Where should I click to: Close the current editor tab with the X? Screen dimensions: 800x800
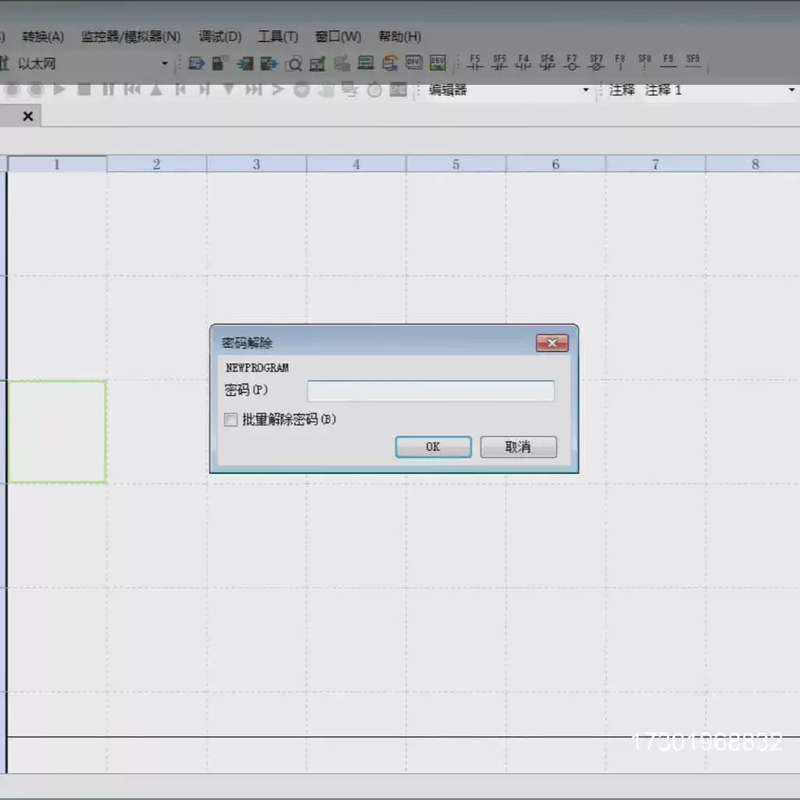coord(28,116)
